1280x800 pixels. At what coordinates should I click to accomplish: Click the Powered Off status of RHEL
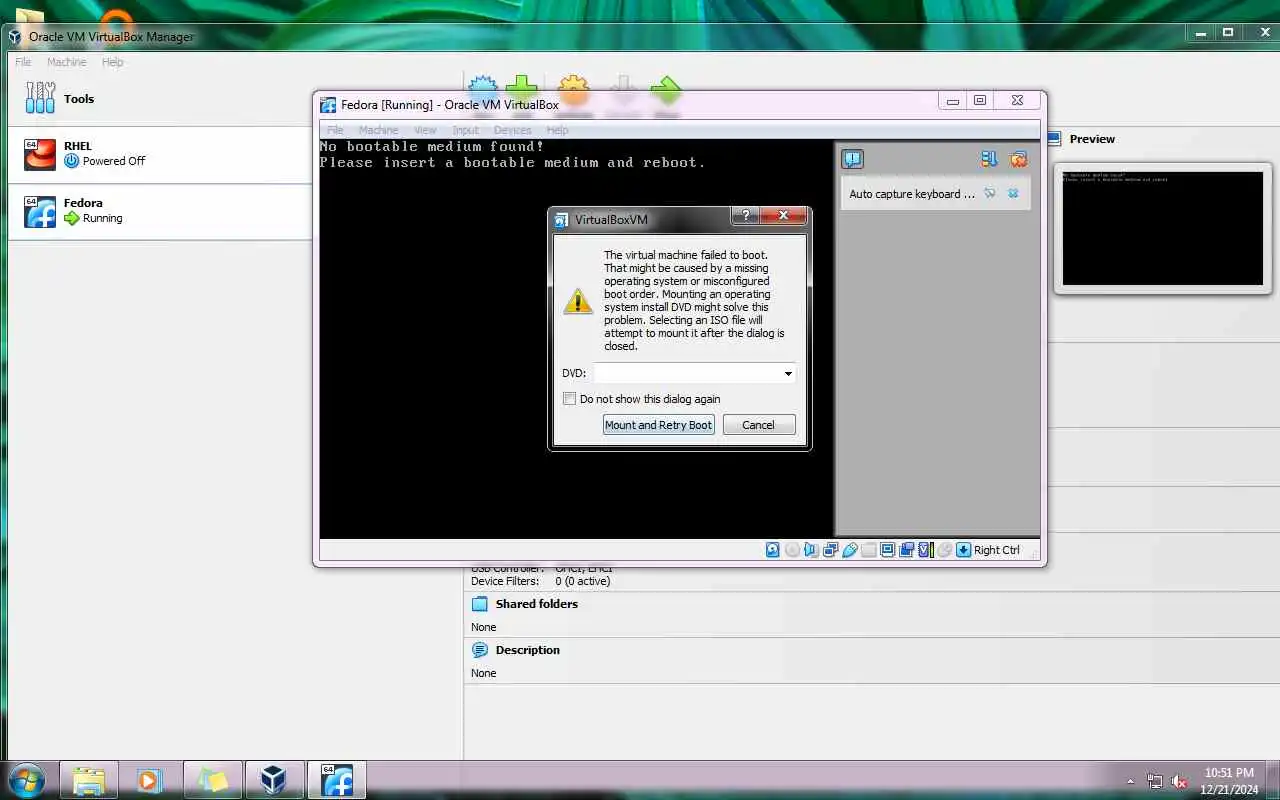point(114,161)
